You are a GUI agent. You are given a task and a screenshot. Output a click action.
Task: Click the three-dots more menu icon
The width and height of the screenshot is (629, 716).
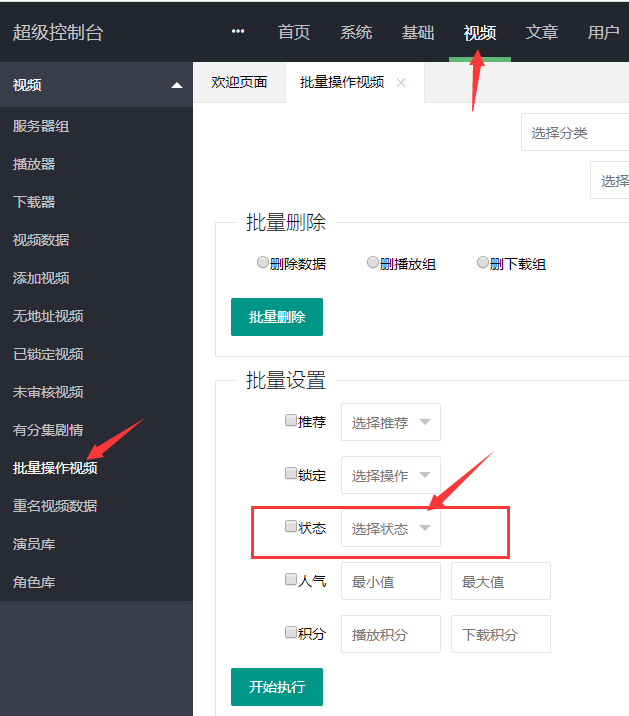(x=238, y=32)
